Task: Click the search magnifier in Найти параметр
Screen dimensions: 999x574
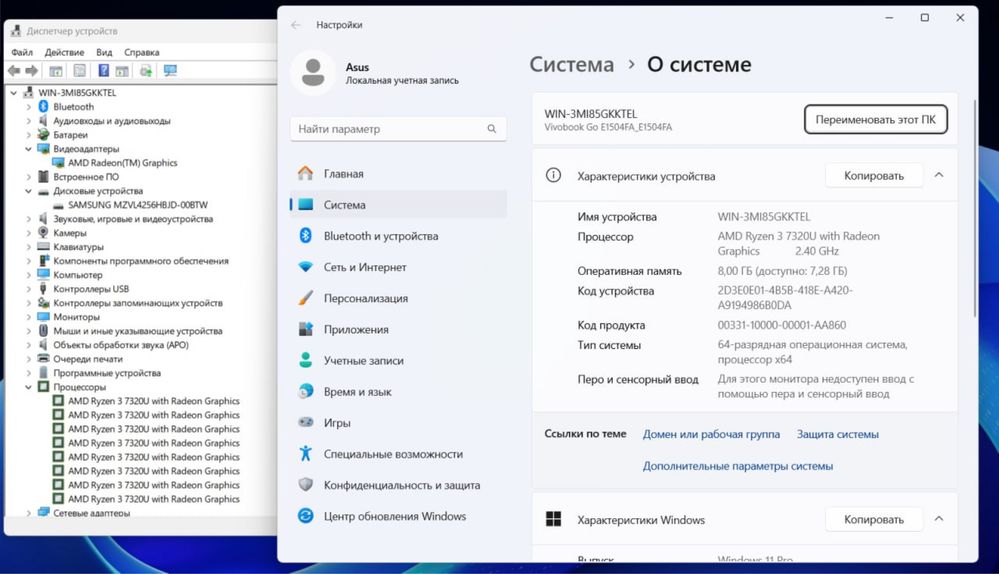Action: [x=492, y=129]
